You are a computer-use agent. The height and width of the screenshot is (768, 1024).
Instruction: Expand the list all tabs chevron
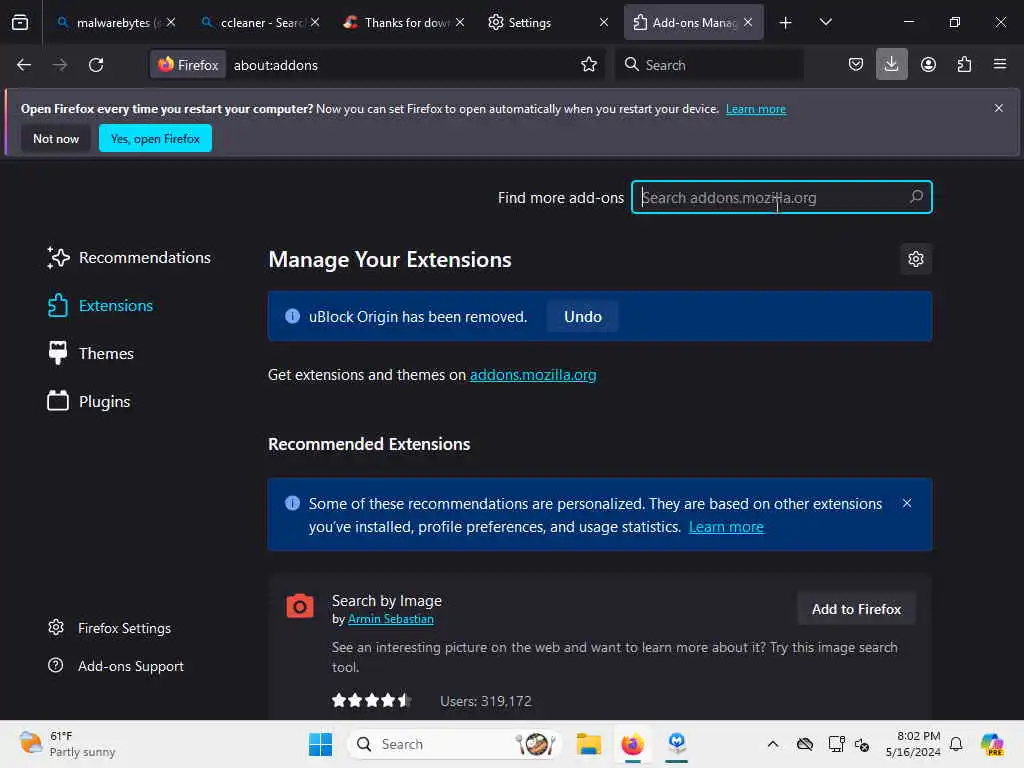(x=825, y=23)
